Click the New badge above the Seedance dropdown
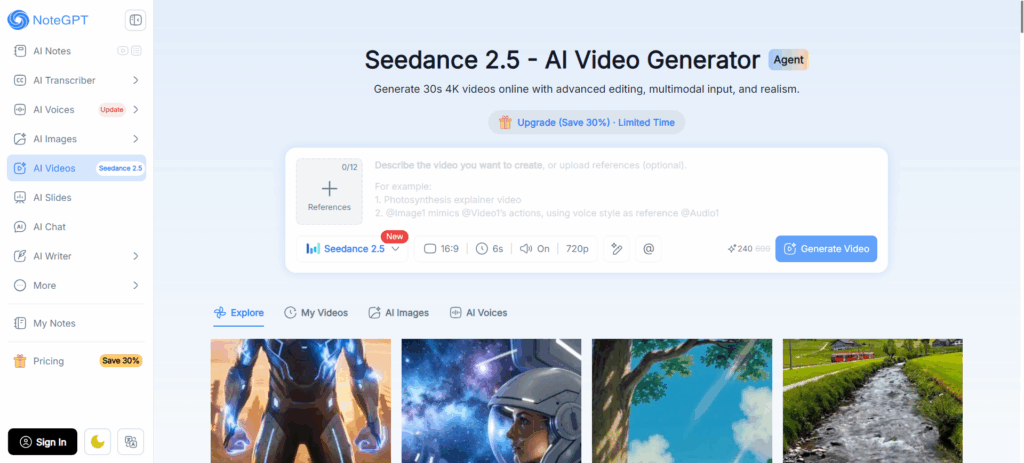 coord(394,236)
